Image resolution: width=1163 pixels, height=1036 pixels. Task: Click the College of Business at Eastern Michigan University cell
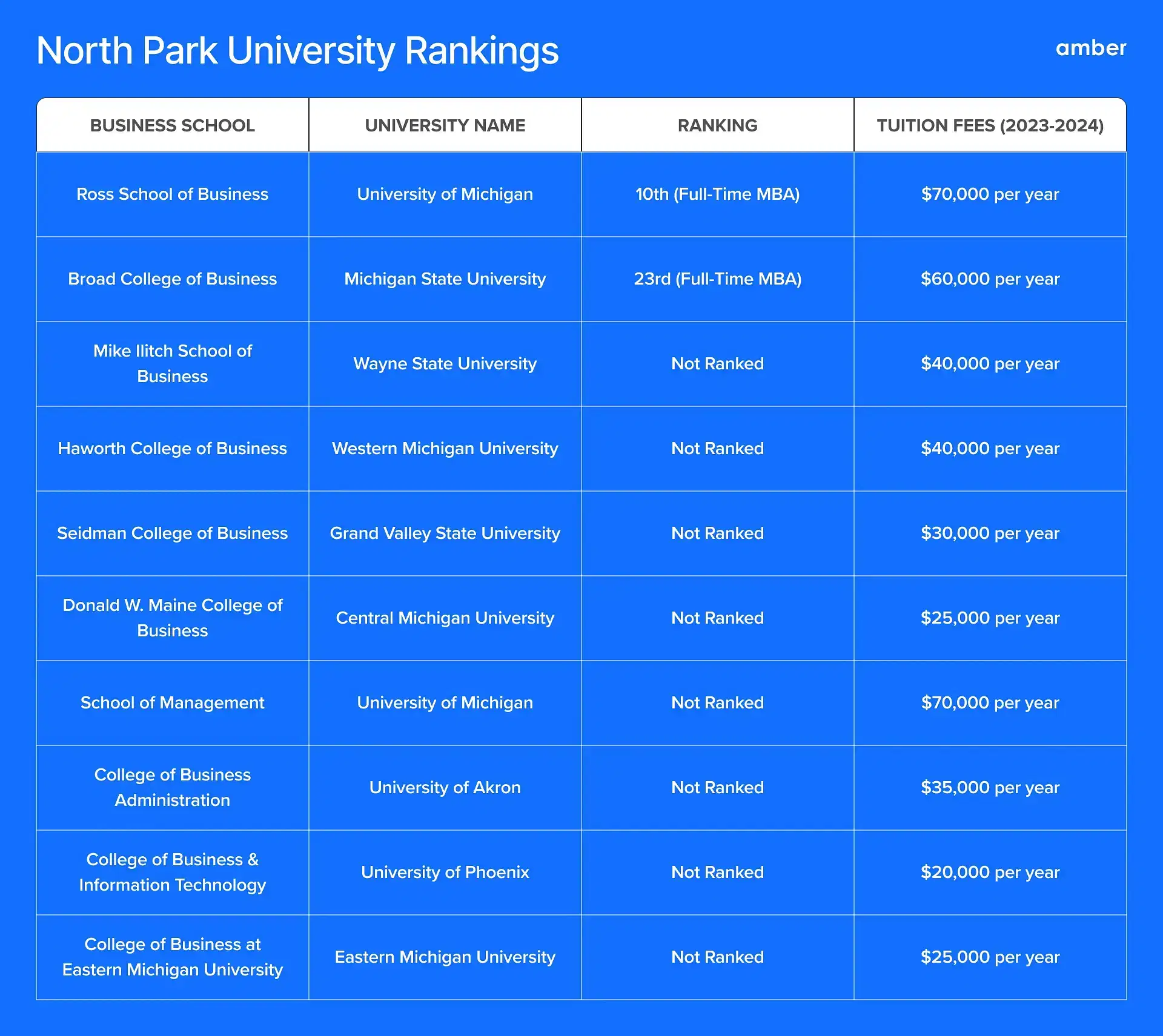(173, 957)
